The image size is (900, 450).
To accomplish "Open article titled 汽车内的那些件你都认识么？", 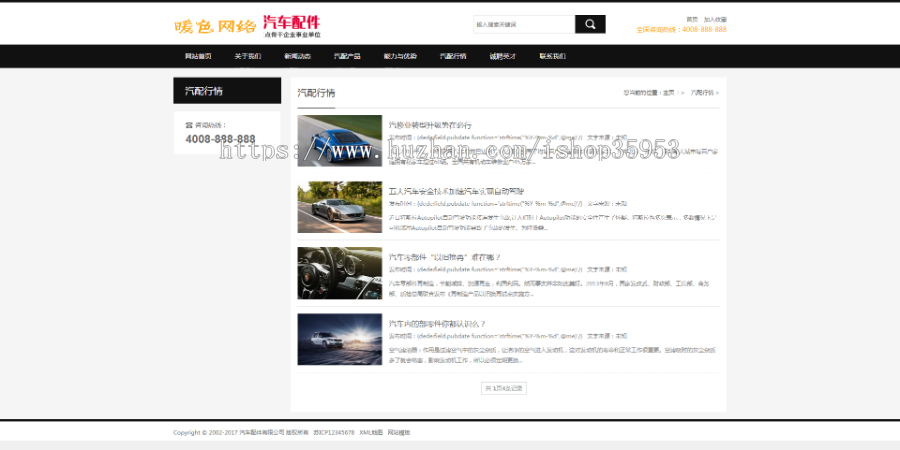I will coord(437,324).
